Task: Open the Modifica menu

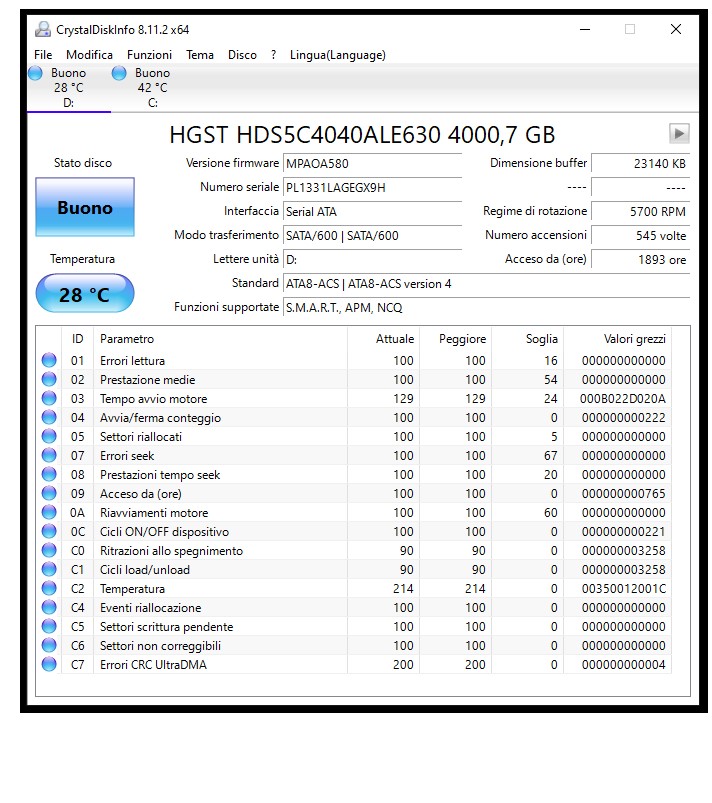Action: coord(89,55)
